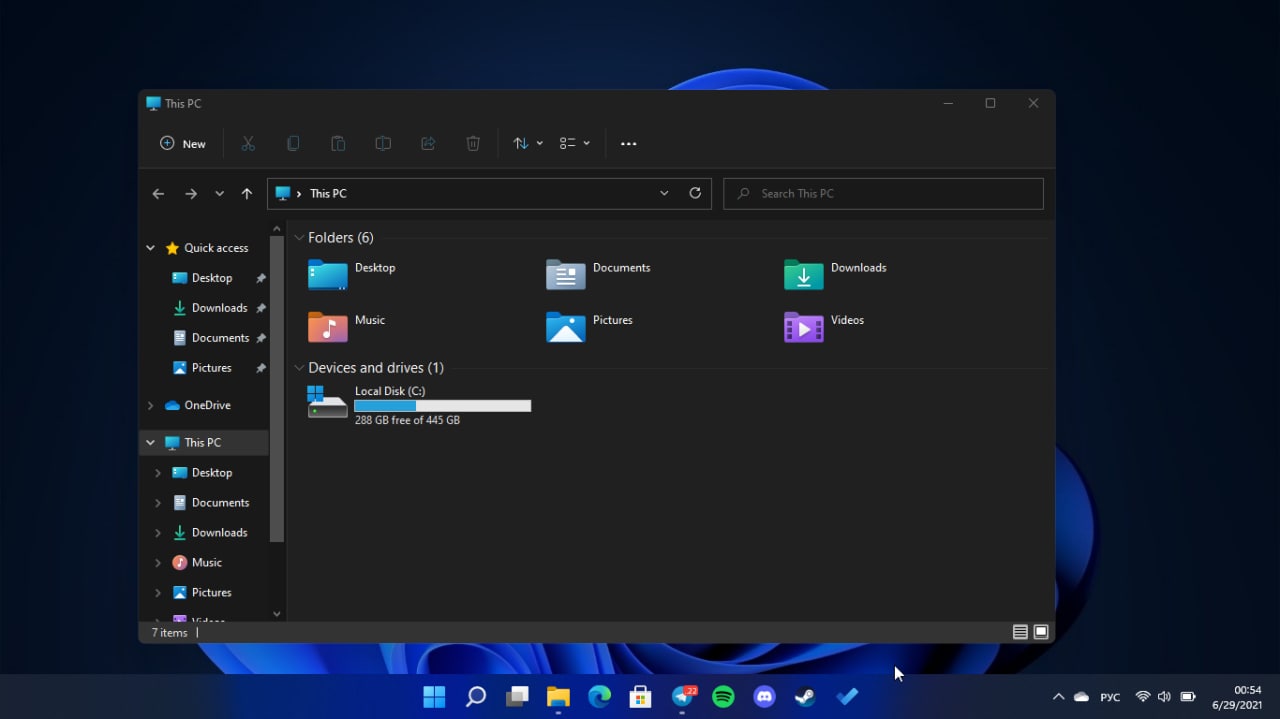This screenshot has width=1280, height=719.
Task: Click the Search This PC field
Action: (x=883, y=194)
